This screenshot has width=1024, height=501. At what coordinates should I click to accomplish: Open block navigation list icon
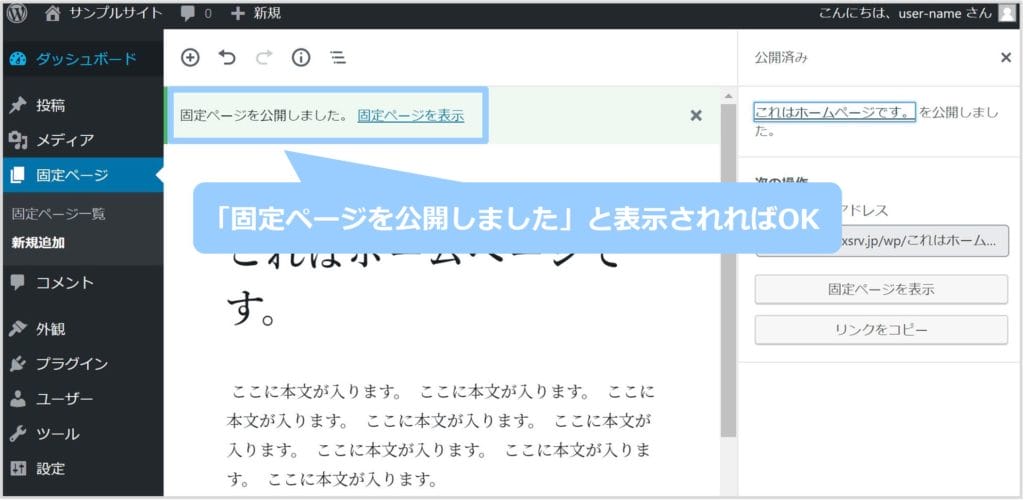click(x=338, y=57)
